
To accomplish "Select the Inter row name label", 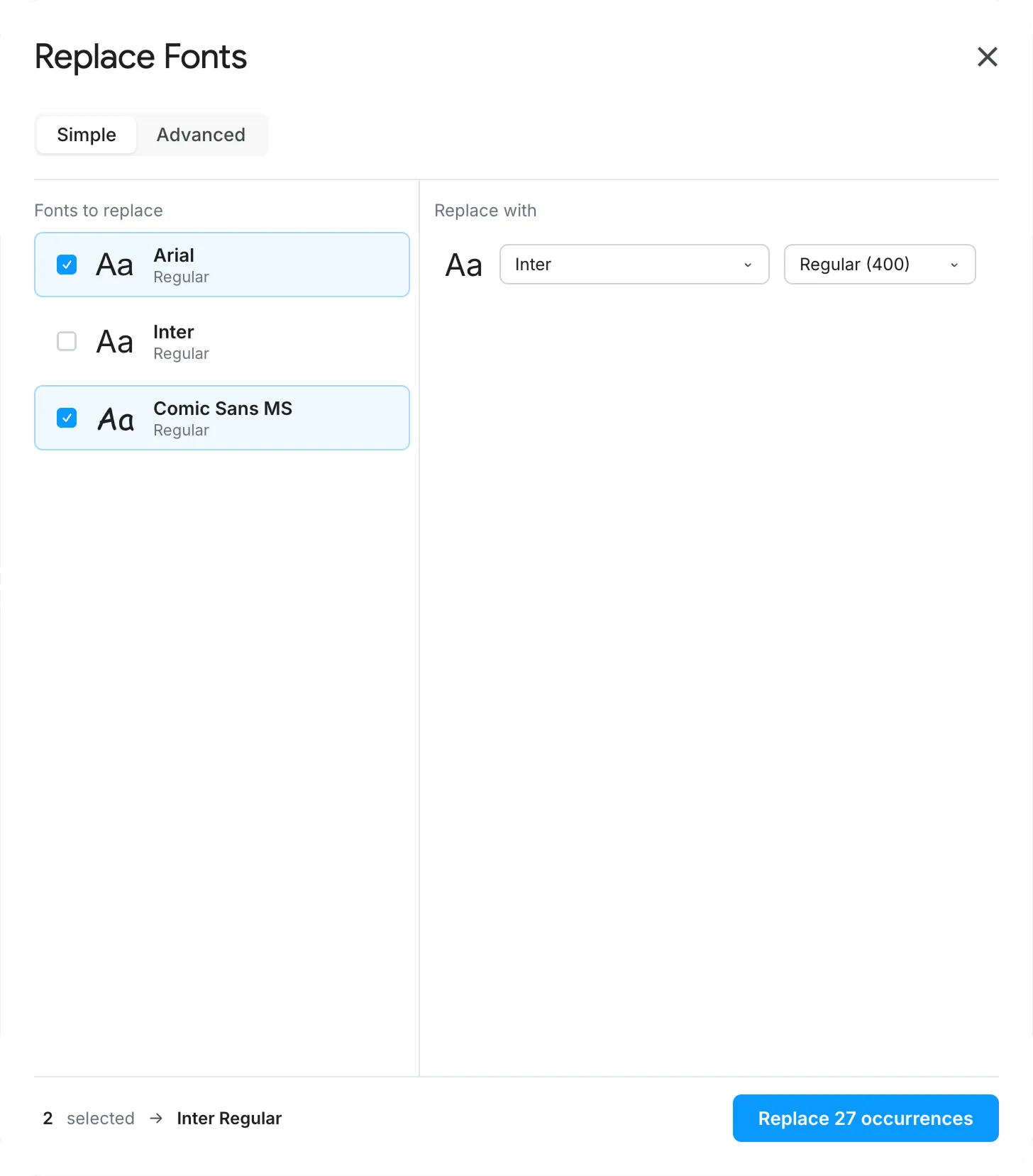I will coord(174,332).
